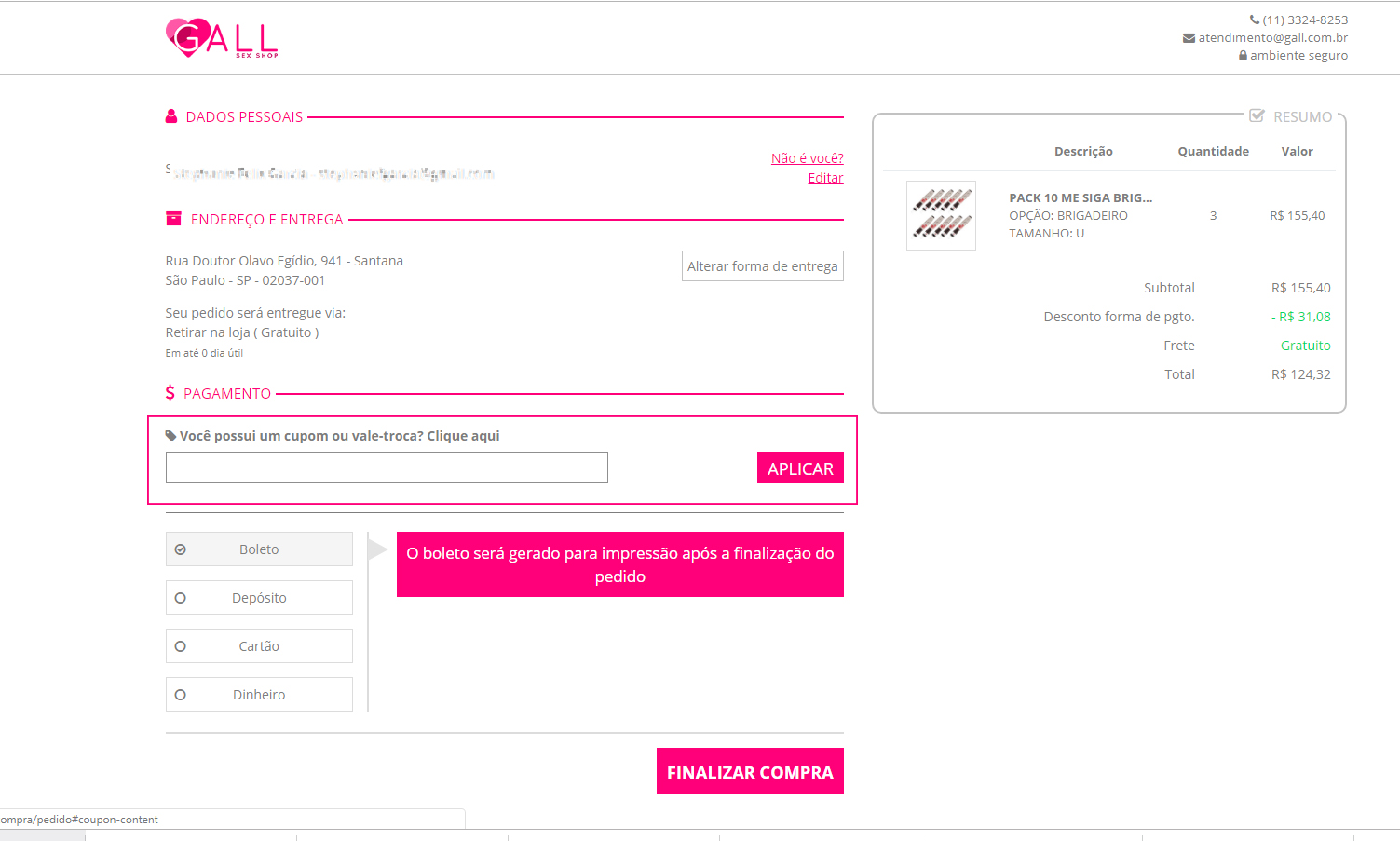Click the Descrição column header

[1083, 151]
